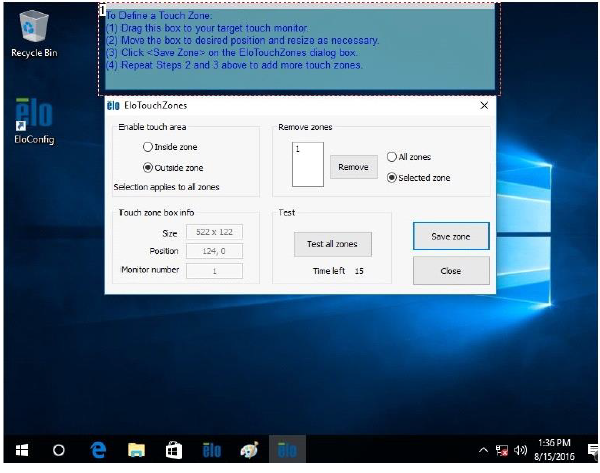Click the active Elo taskbar icon

point(287,450)
